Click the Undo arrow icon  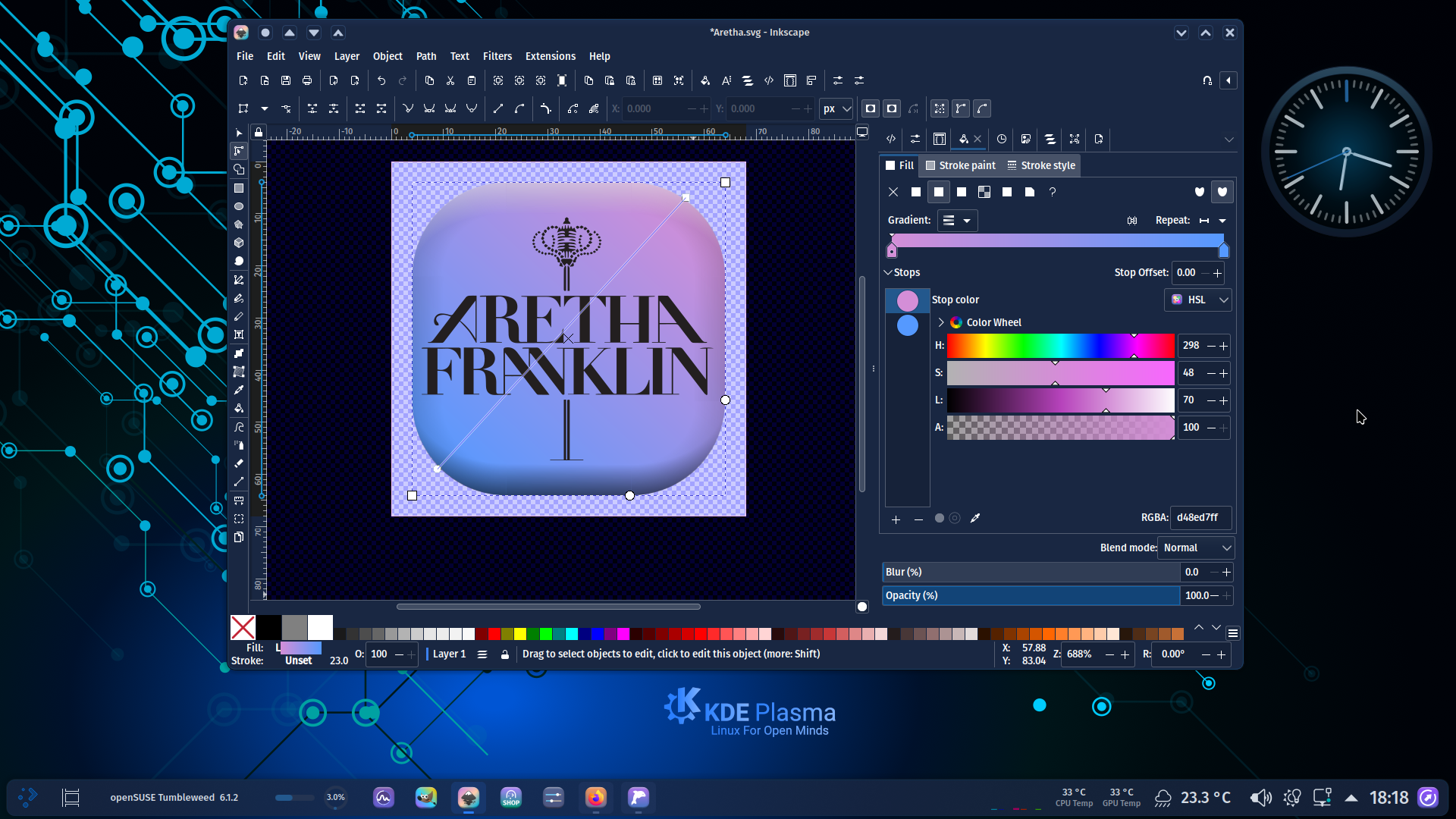(x=381, y=80)
